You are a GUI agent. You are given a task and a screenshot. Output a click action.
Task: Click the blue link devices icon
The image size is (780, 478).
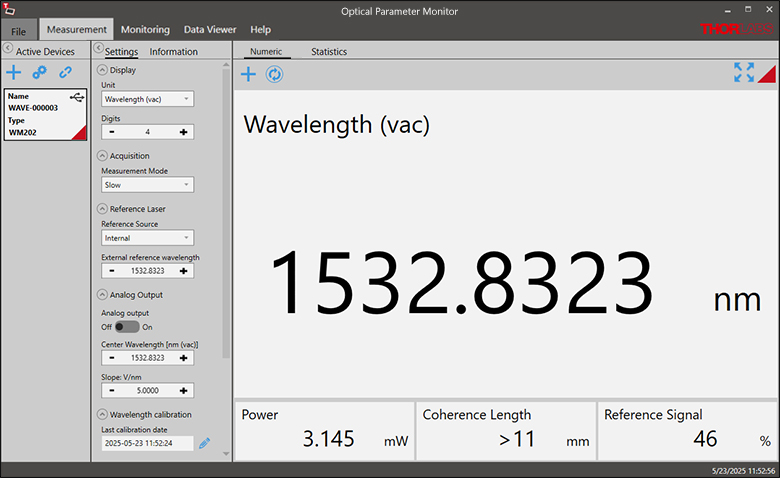(65, 72)
